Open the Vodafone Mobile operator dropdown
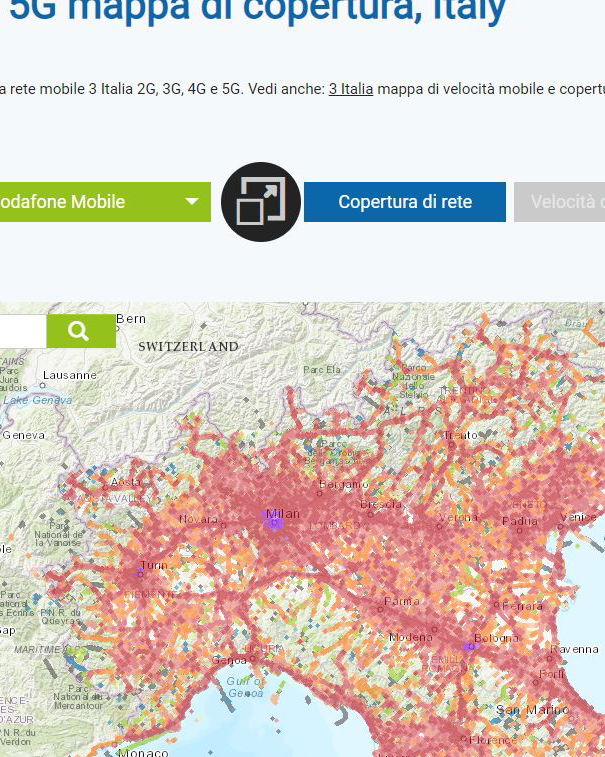The image size is (605, 757). coord(104,202)
